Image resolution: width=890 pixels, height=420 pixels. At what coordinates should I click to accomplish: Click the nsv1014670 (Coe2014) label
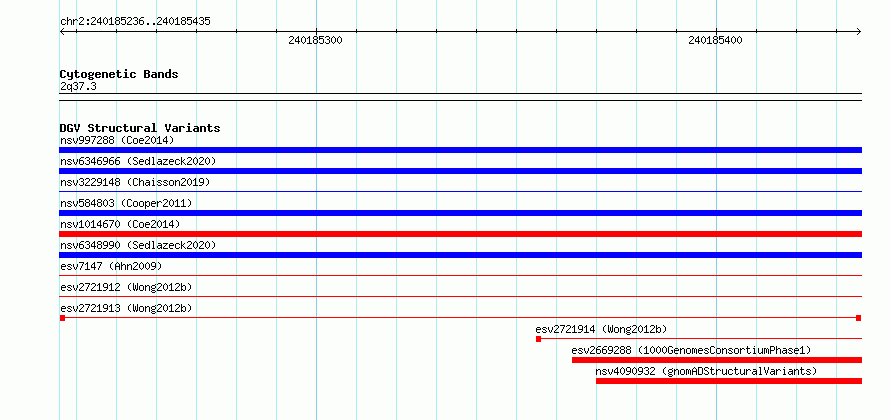[x=120, y=224]
